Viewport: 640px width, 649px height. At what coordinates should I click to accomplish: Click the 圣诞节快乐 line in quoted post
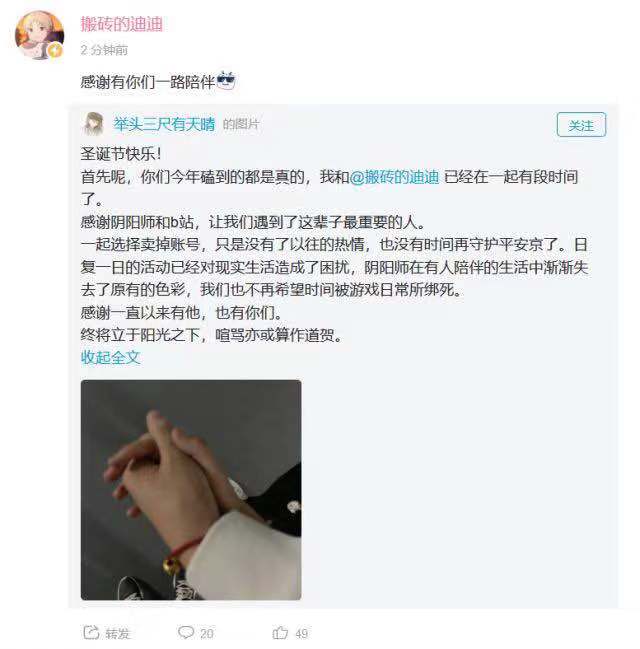pyautogui.click(x=120, y=154)
